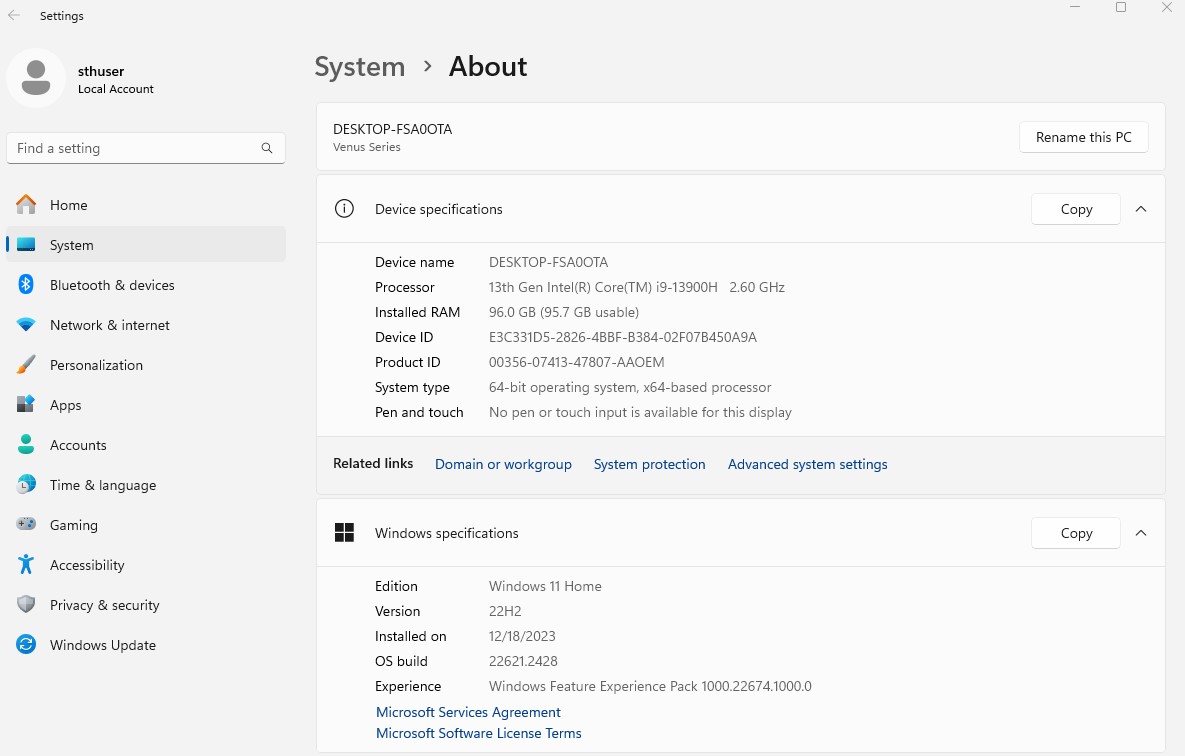Open Advanced system settings link
The width and height of the screenshot is (1185, 756).
click(x=807, y=464)
